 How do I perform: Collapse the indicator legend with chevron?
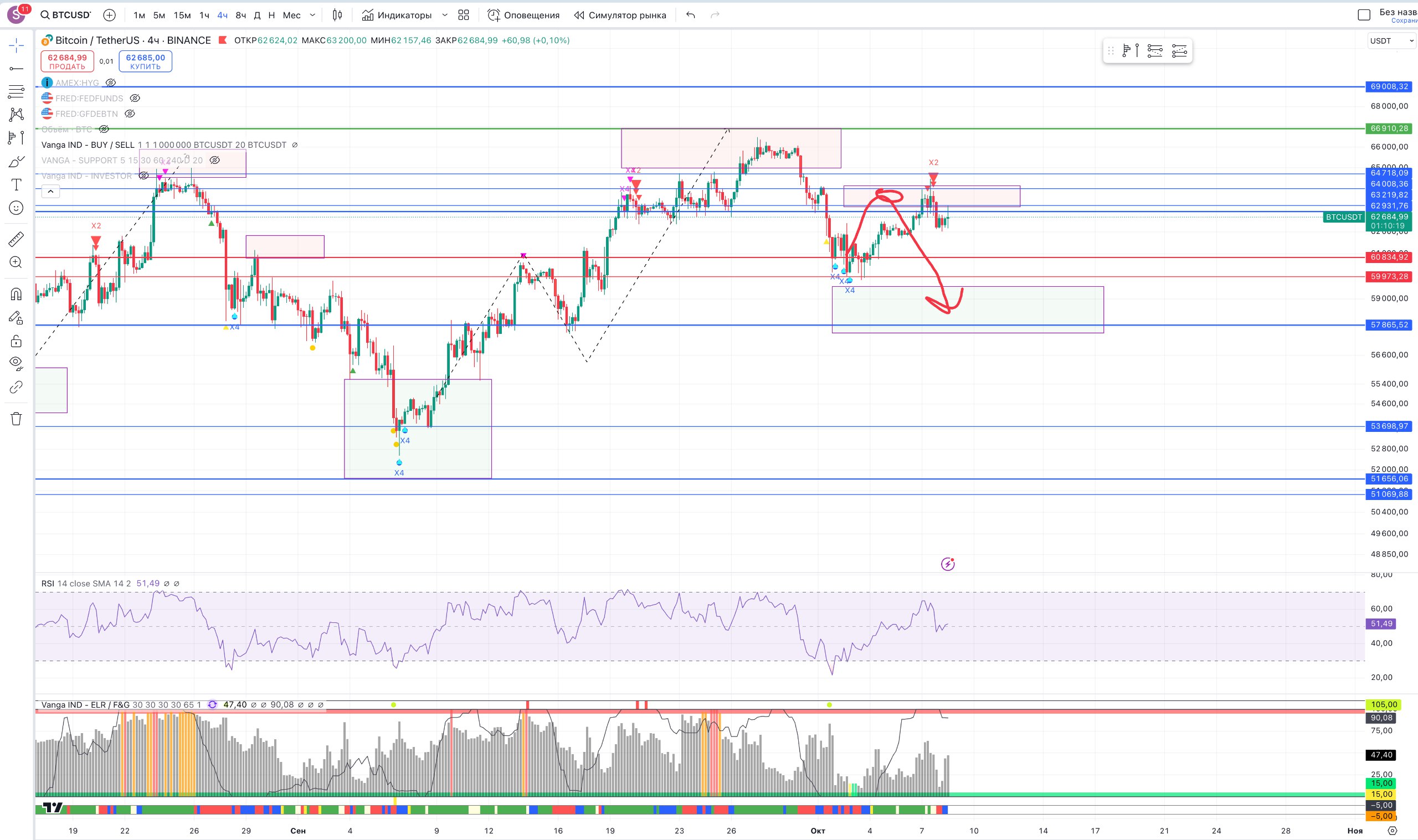(50, 192)
